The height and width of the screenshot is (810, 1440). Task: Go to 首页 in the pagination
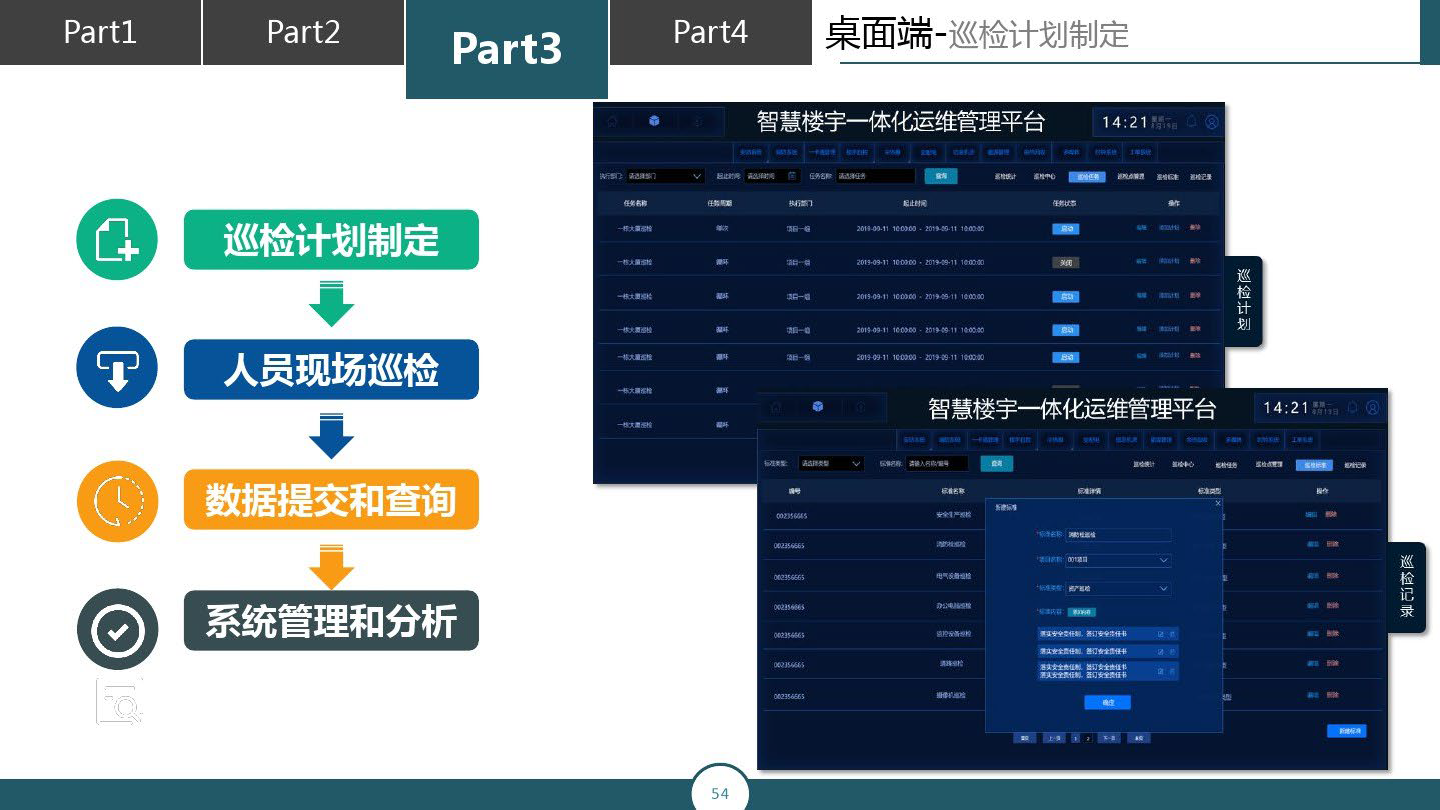tap(1024, 738)
